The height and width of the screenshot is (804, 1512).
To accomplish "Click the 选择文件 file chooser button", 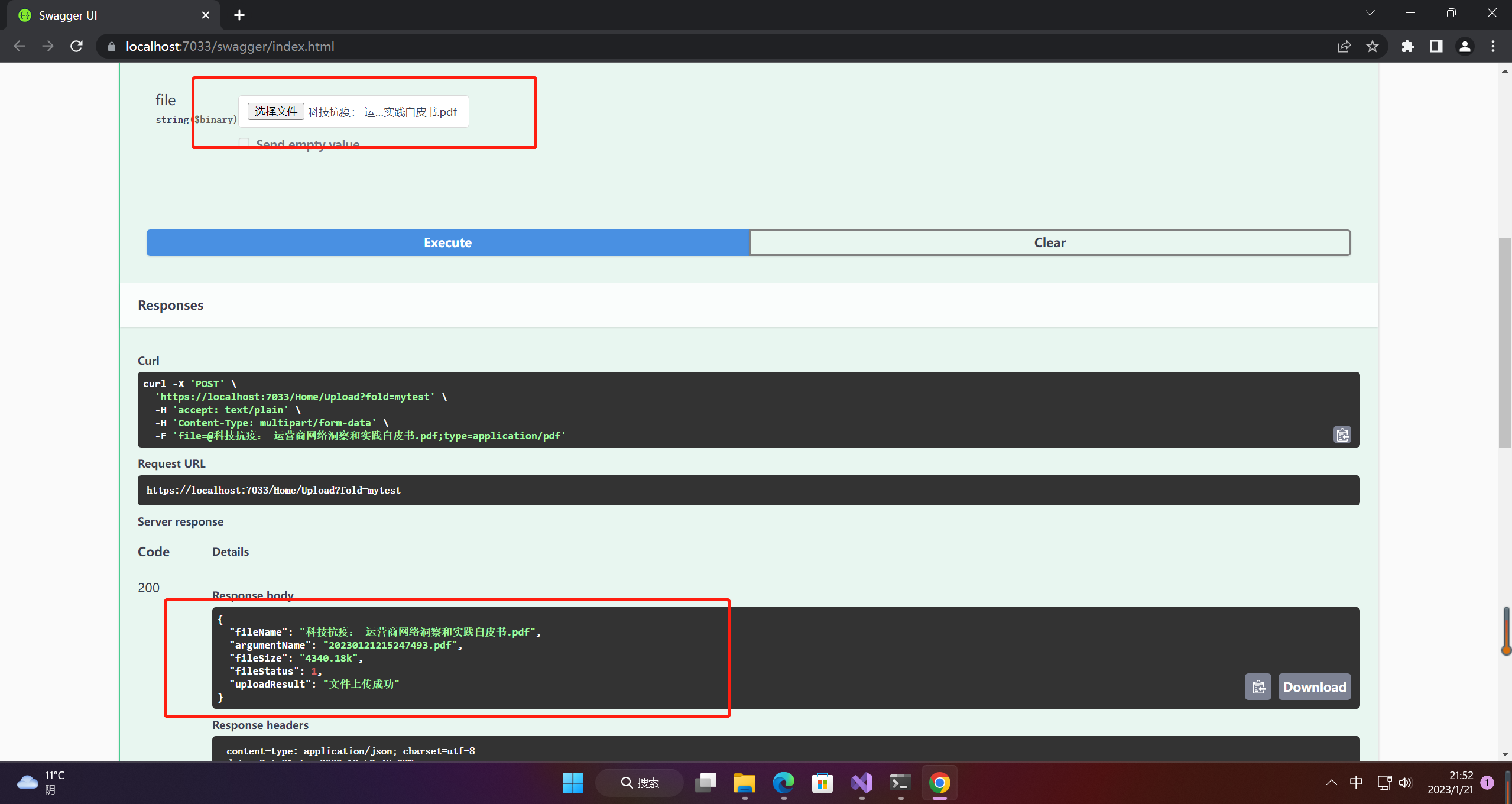I will (275, 112).
